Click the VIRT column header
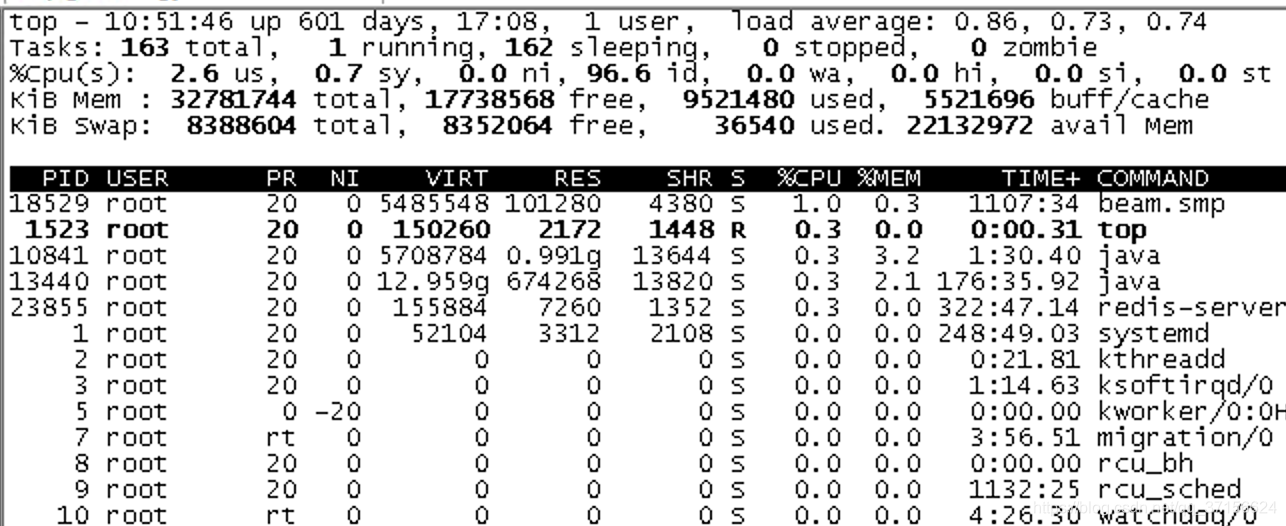The height and width of the screenshot is (526, 1286). (457, 179)
